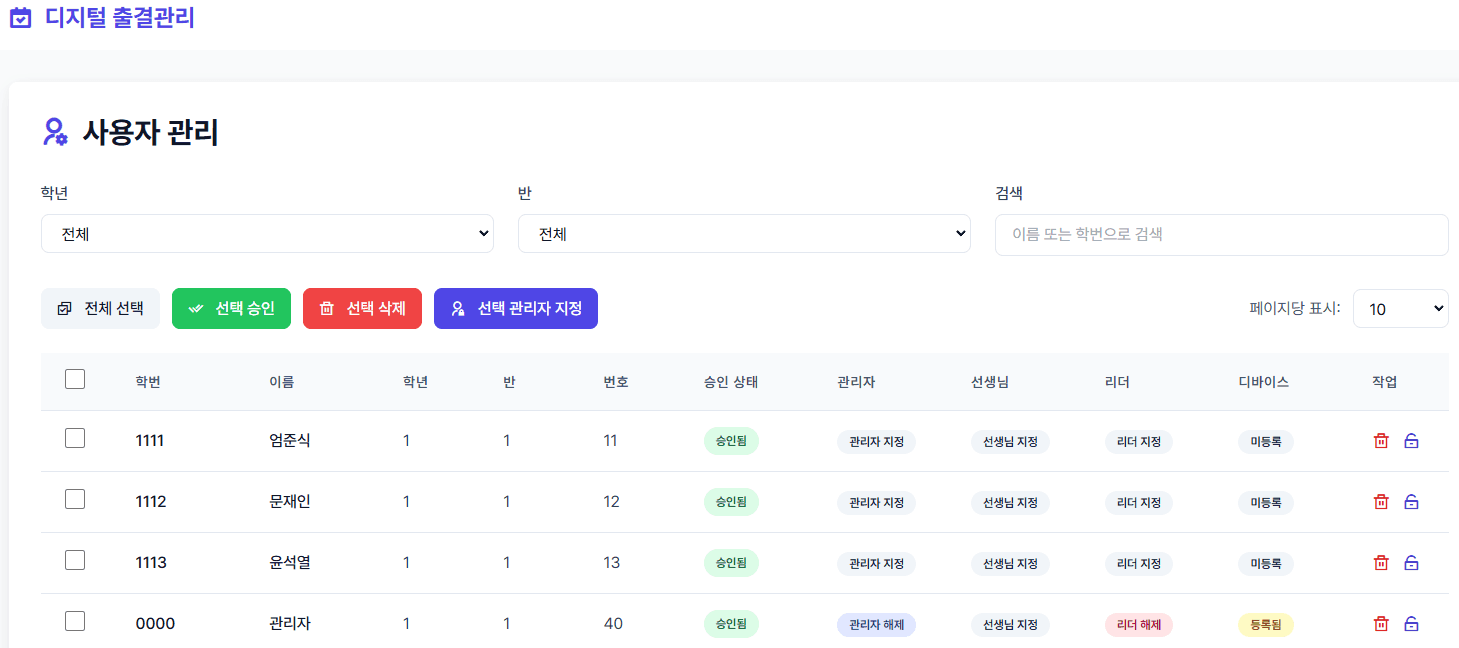Click the trash icon for student 엄준식
The width and height of the screenshot is (1459, 648).
(1381, 441)
